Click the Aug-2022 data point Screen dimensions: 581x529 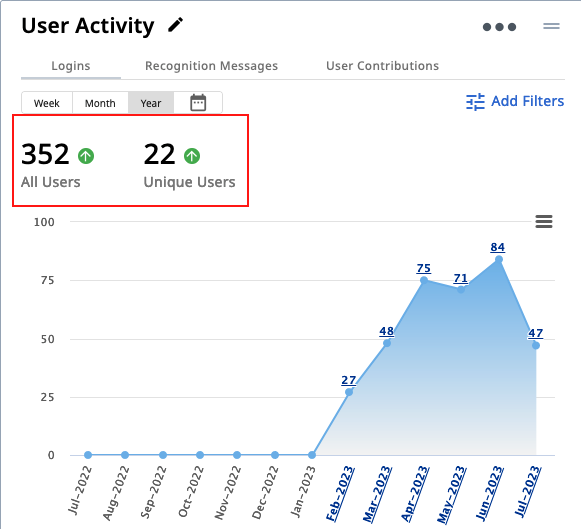[125, 455]
